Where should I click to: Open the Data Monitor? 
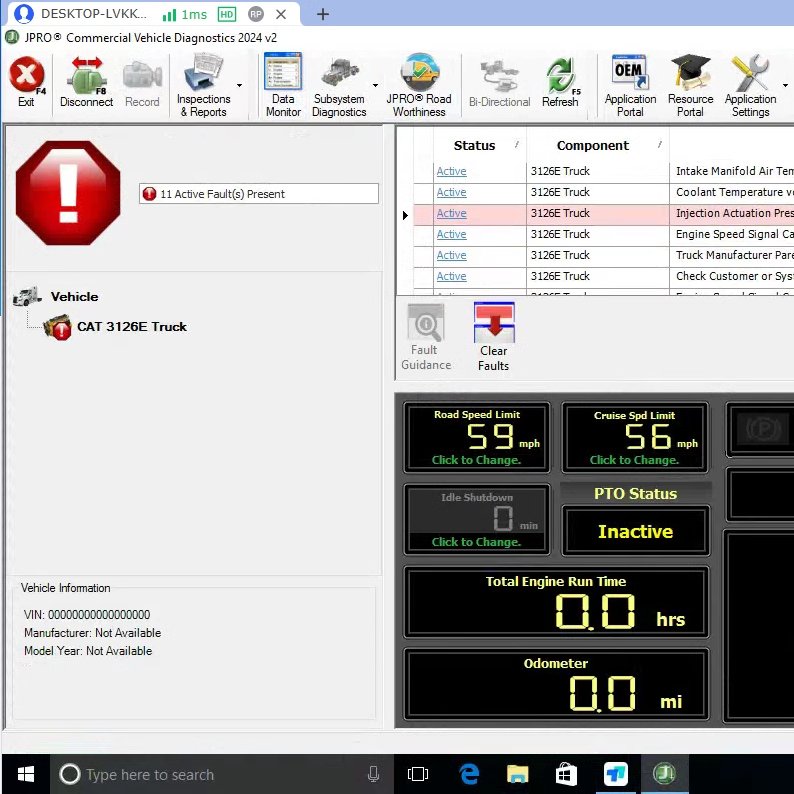pos(283,85)
